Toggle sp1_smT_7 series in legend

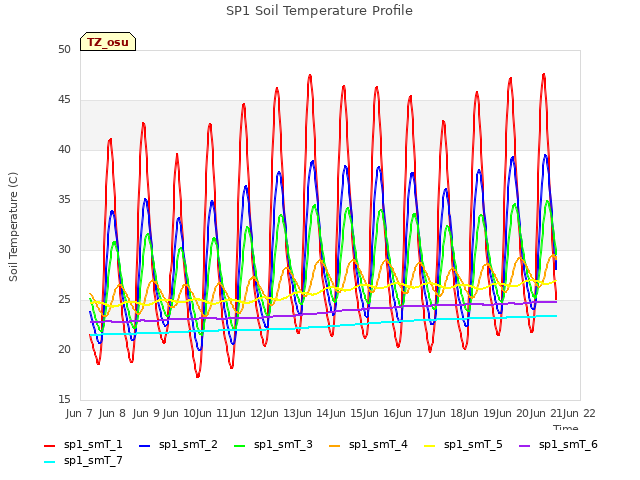(x=83, y=460)
